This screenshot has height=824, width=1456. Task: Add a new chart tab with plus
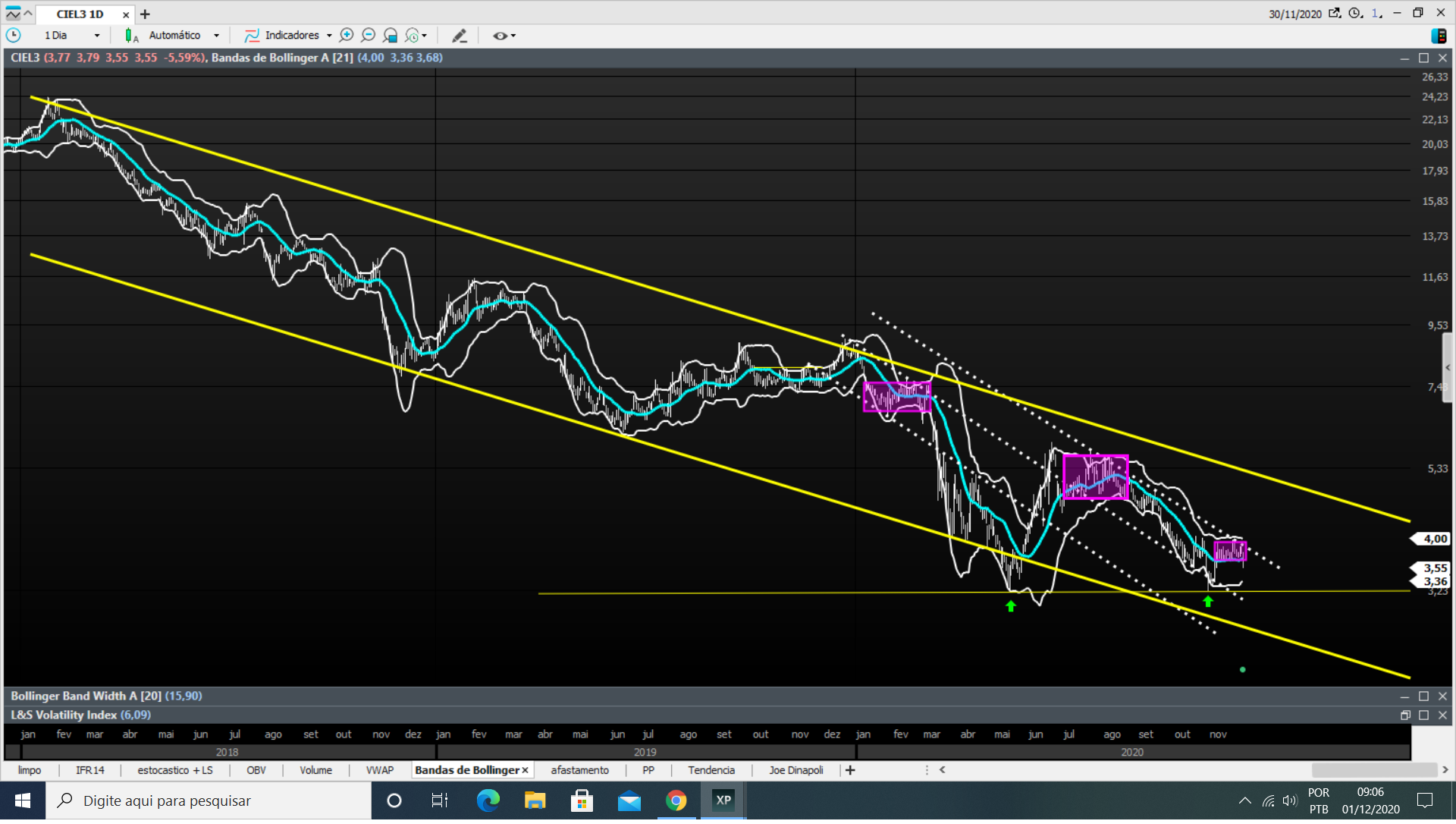coord(145,14)
